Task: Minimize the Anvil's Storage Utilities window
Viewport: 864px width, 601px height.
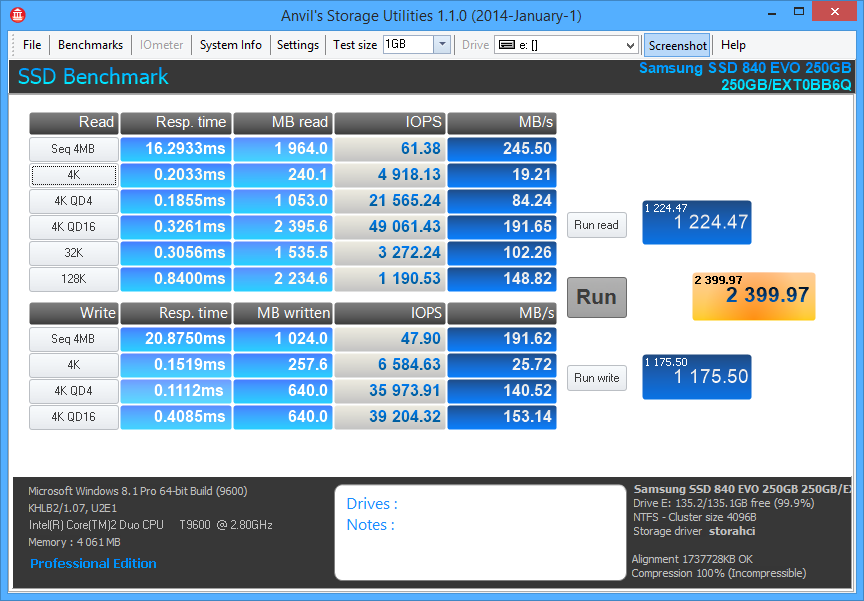Action: tap(771, 13)
